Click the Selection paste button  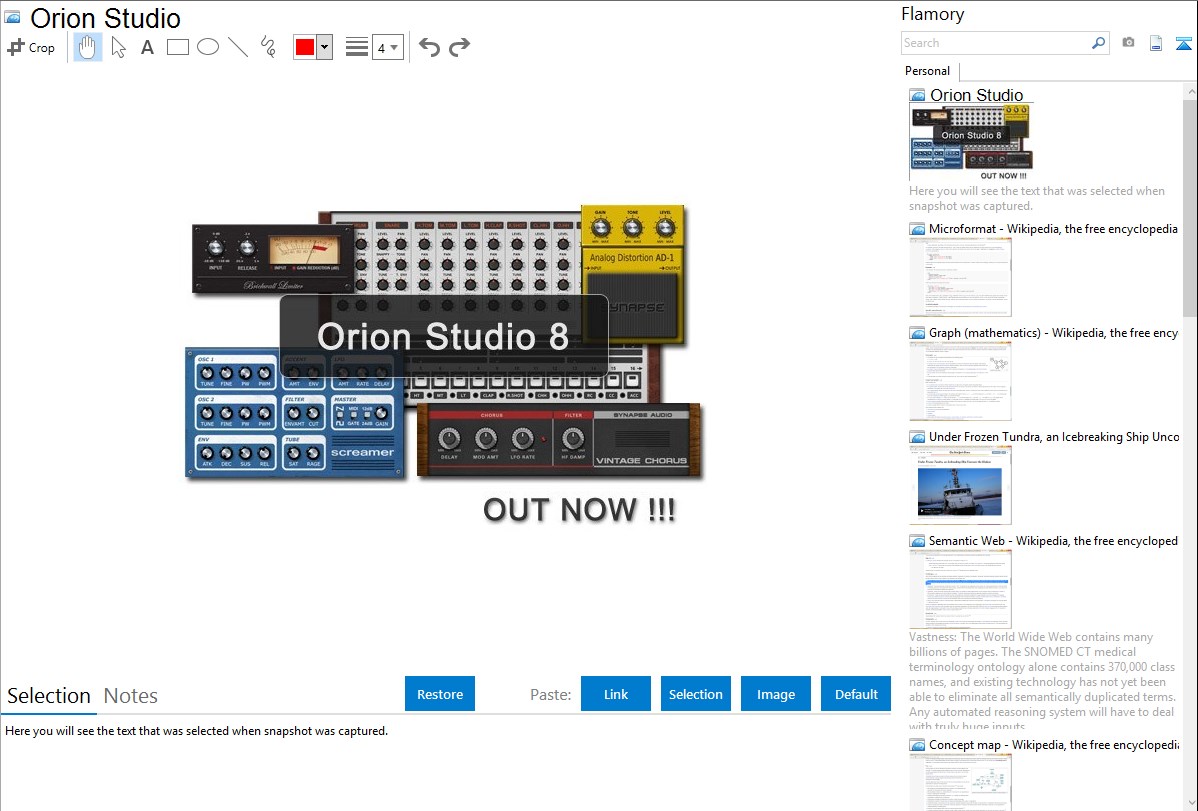click(x=696, y=694)
